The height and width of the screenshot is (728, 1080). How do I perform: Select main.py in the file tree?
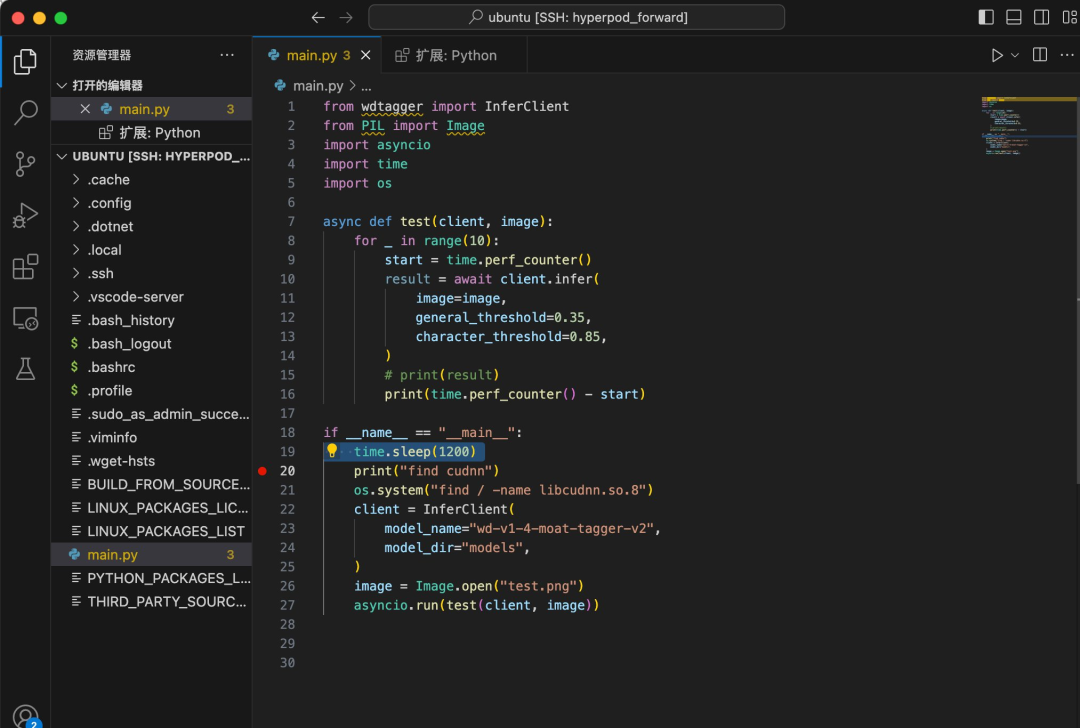coord(151,554)
